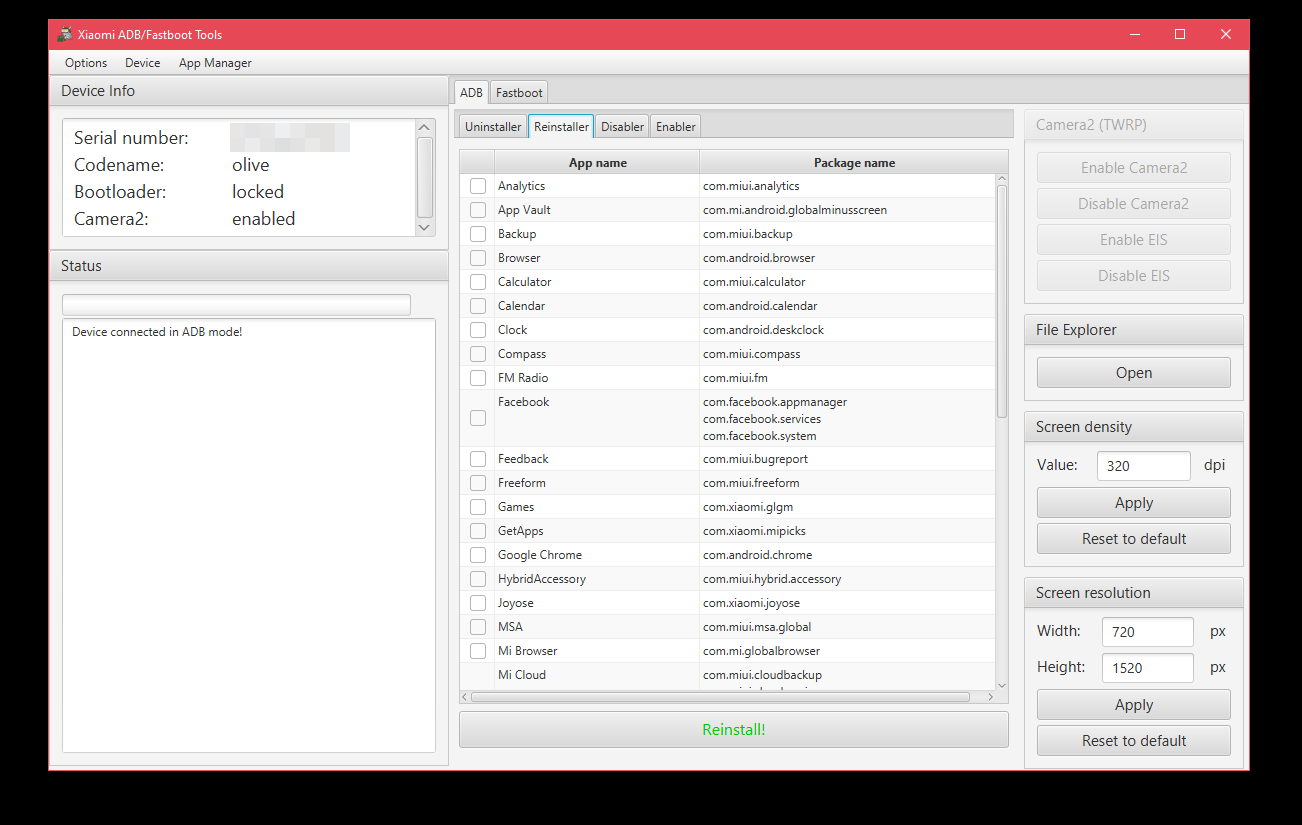Open the Options menu

tap(86, 63)
